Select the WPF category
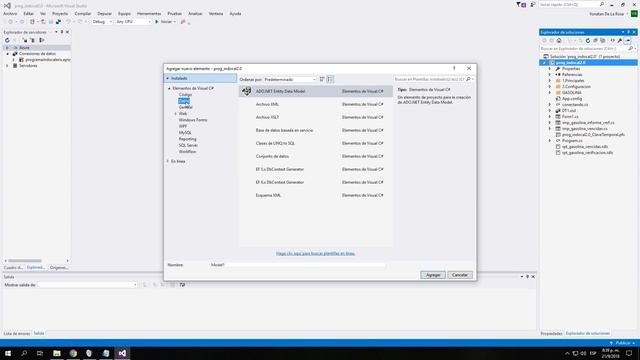 click(183, 127)
